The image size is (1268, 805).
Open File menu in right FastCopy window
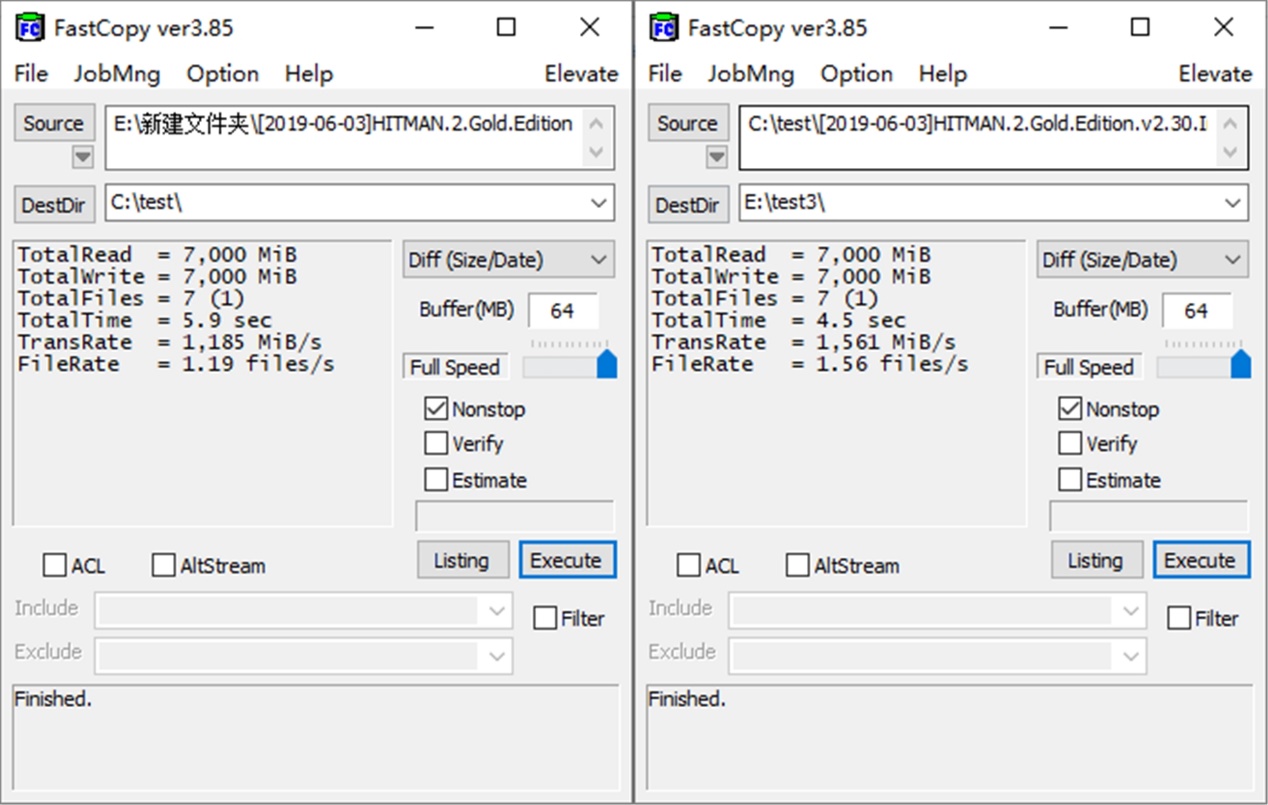pos(665,74)
